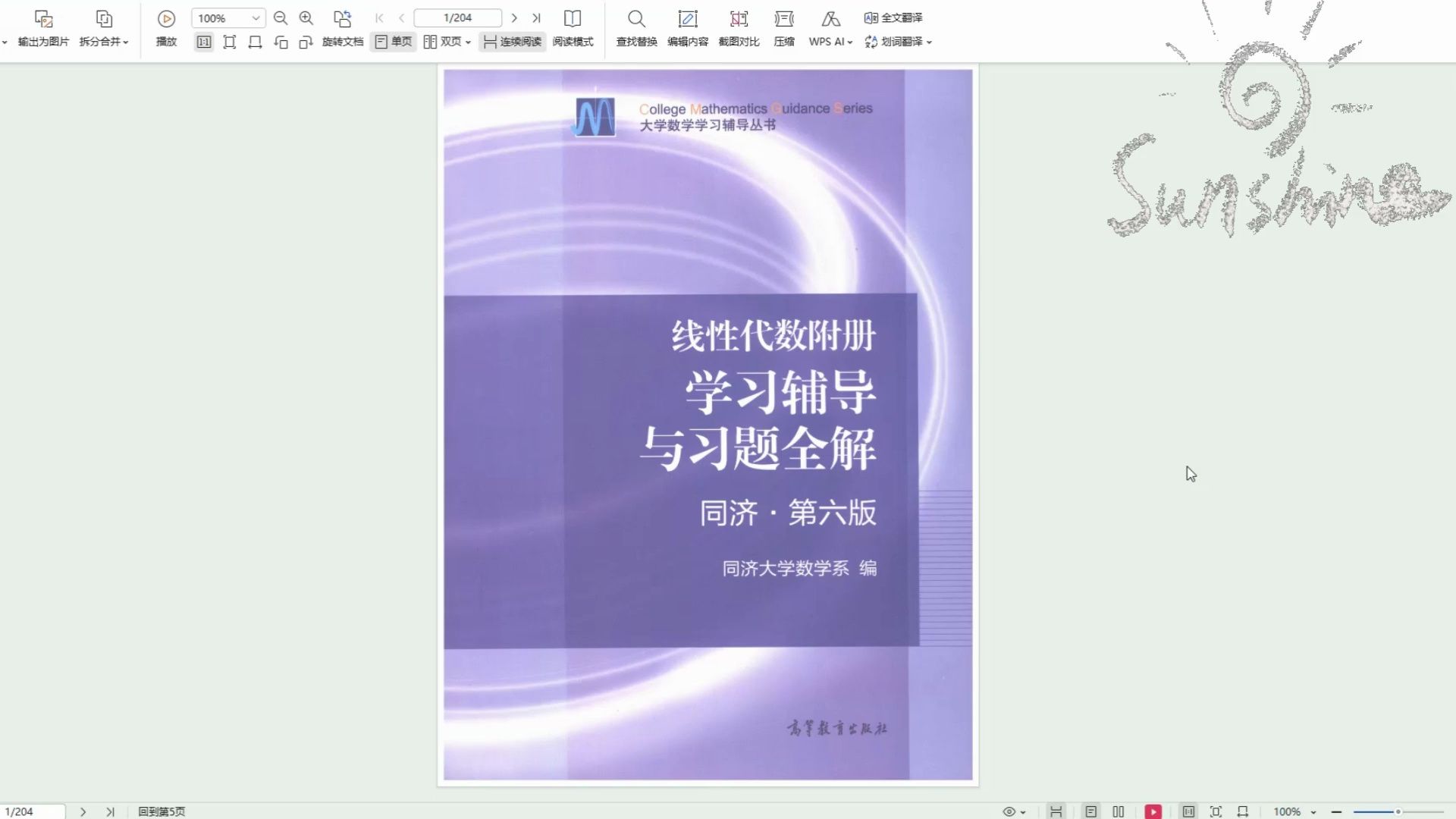Viewport: 1456px width, 819px height.
Task: Click 输出为图片 export-to-image icon
Action: pos(43,19)
